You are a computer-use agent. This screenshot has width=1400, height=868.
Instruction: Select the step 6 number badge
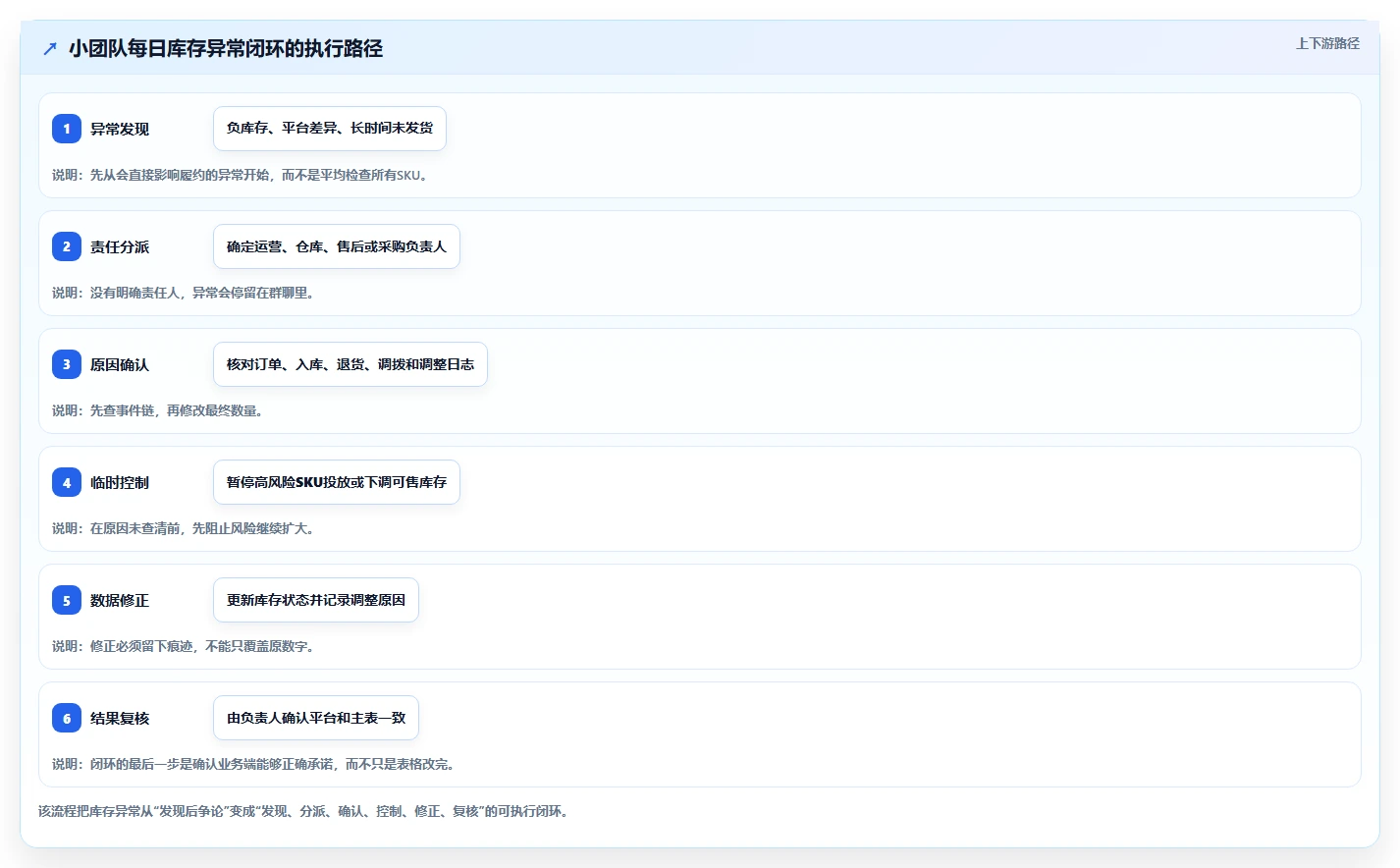67,718
